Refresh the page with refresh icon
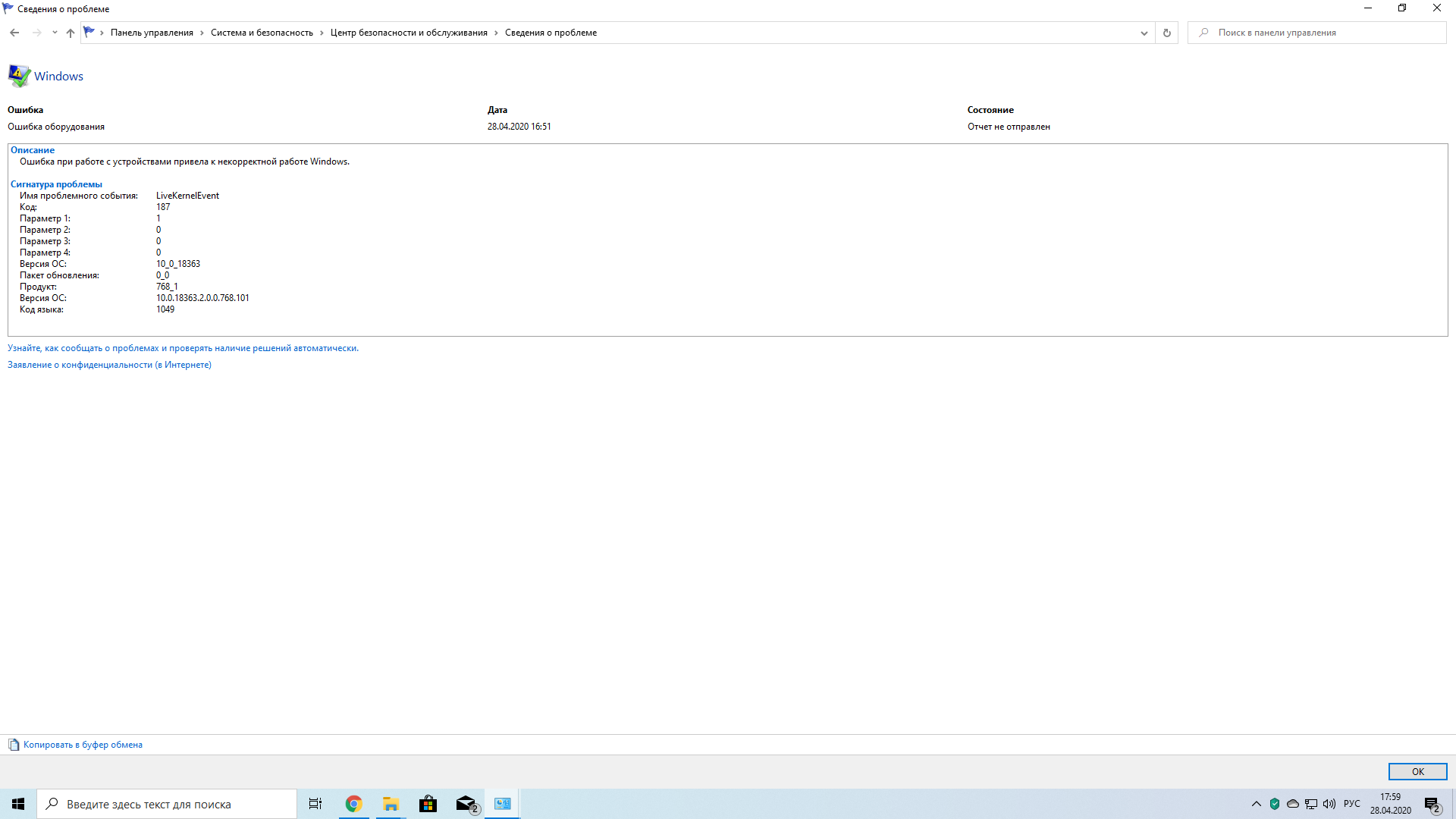Screen dimensions: 1456x819 (x=1167, y=33)
